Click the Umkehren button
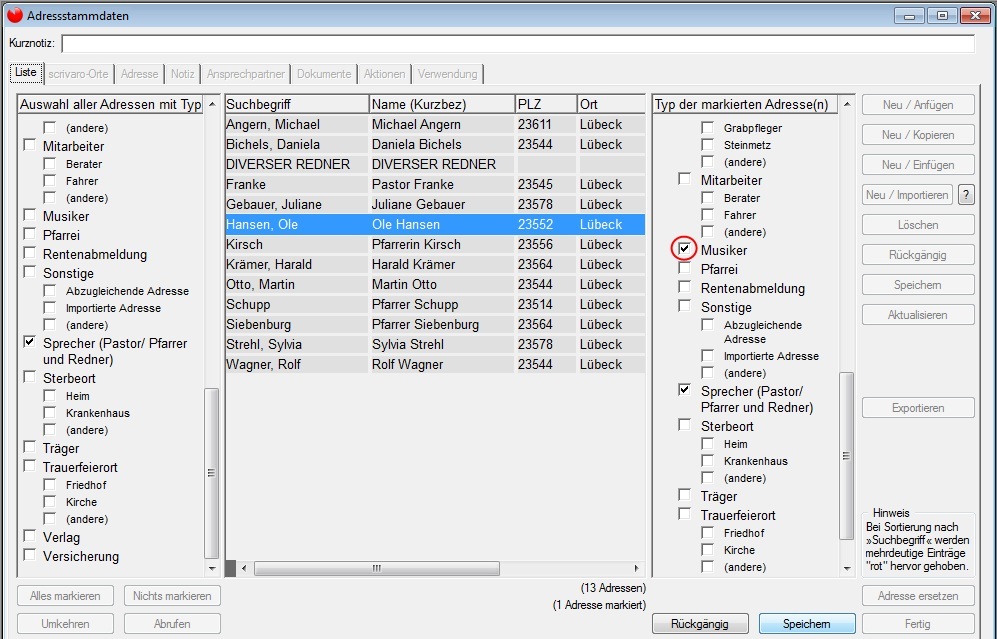Image resolution: width=997 pixels, height=639 pixels. point(65,624)
